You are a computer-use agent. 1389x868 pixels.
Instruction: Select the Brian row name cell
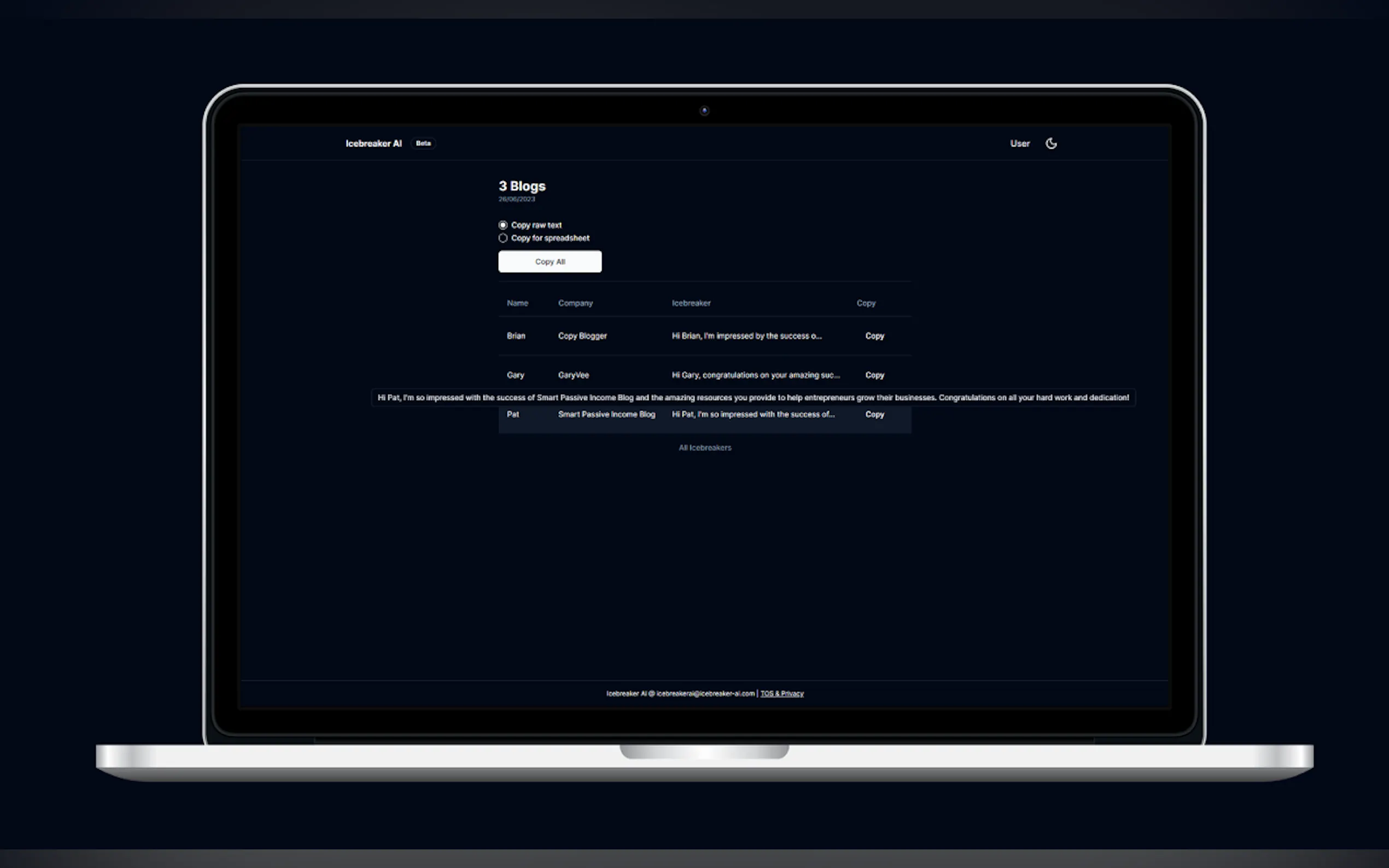516,336
